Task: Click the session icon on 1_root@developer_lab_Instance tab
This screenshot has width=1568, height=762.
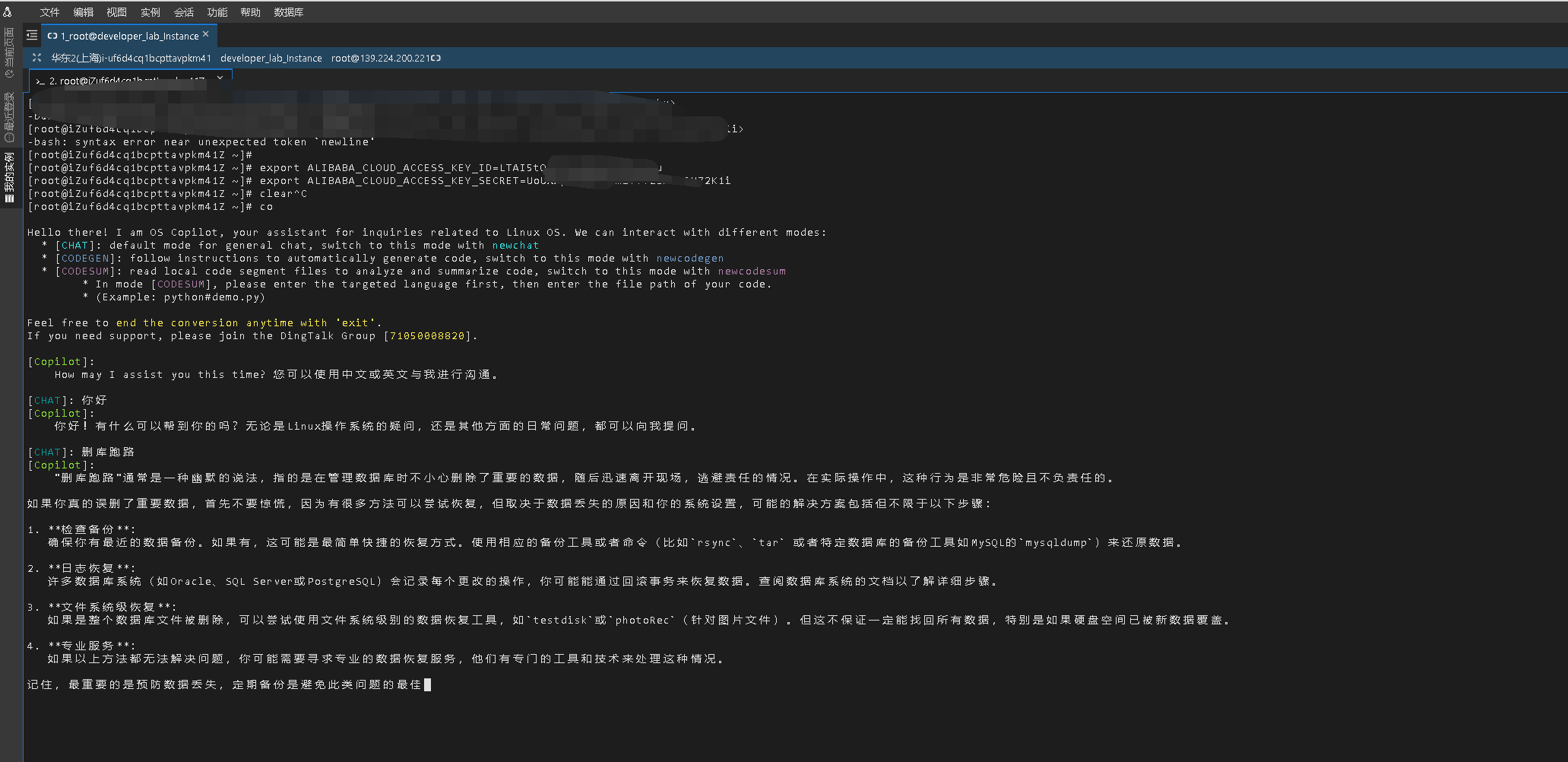Action: click(x=52, y=35)
